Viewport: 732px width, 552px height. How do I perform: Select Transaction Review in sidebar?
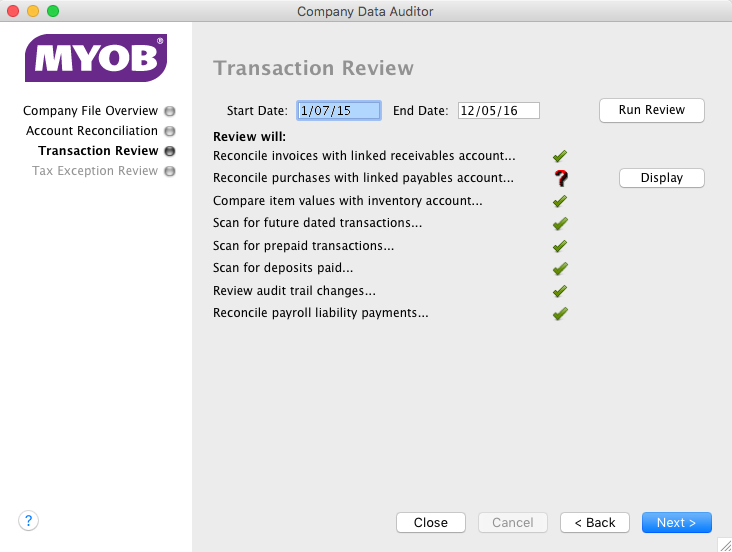coord(98,151)
